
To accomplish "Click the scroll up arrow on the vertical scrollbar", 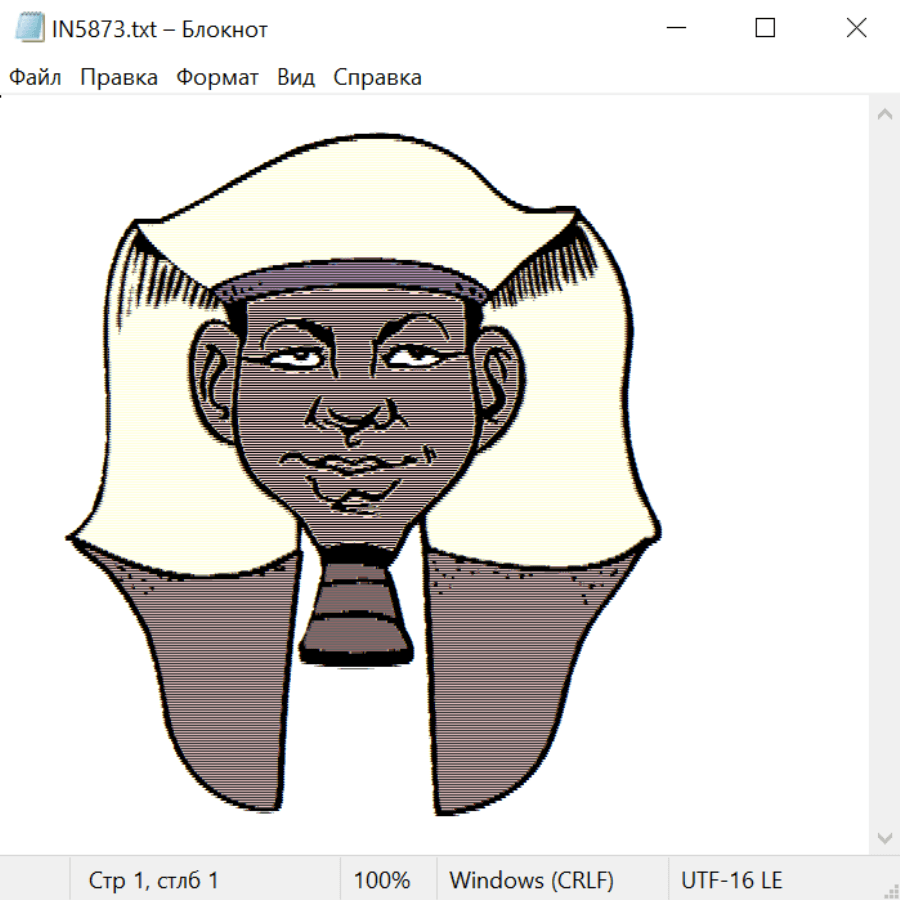I will click(x=884, y=115).
